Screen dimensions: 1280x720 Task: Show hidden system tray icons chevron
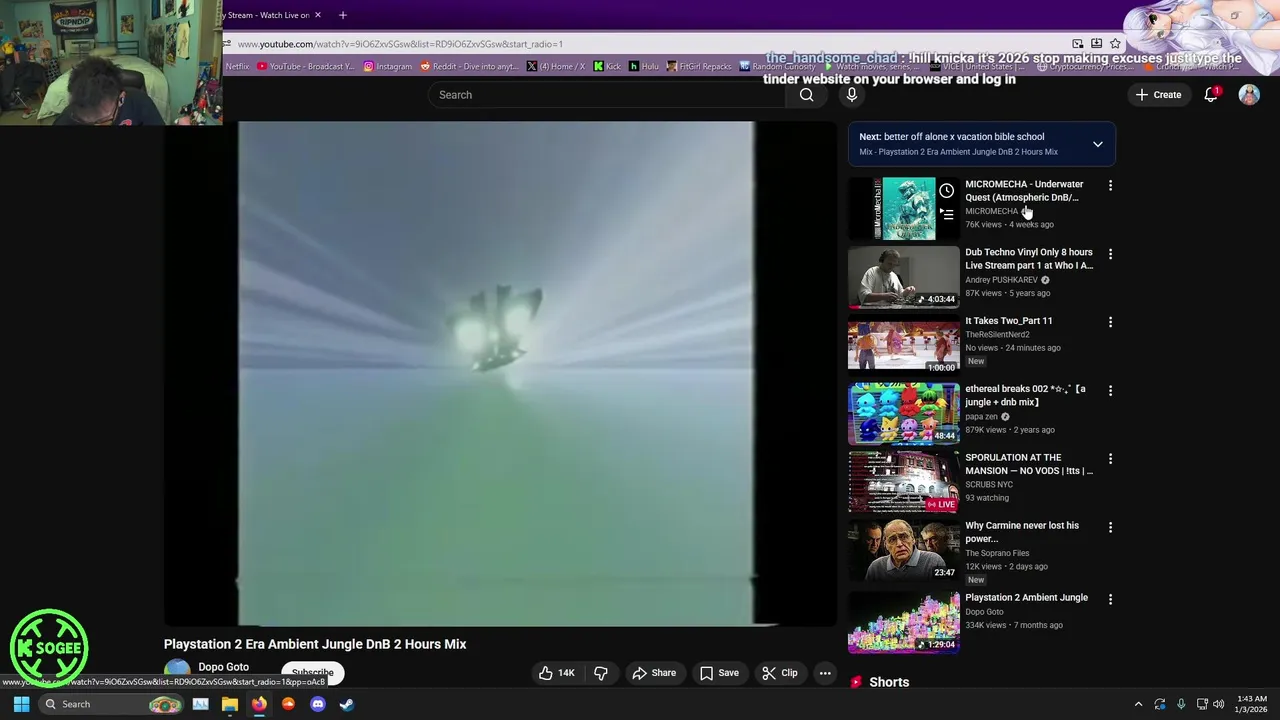coord(1138,704)
